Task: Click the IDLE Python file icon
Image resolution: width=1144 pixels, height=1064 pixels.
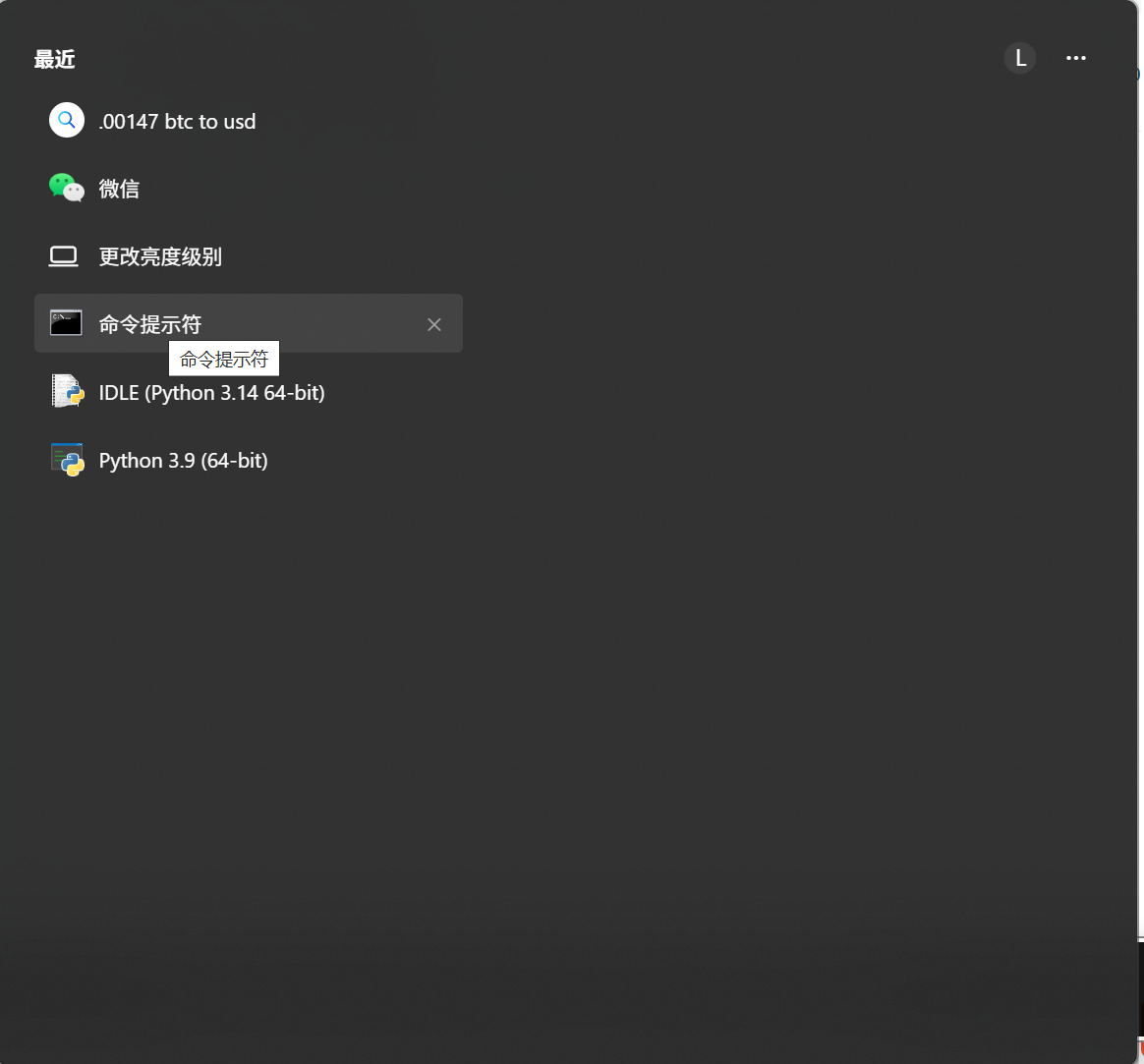Action: click(67, 391)
